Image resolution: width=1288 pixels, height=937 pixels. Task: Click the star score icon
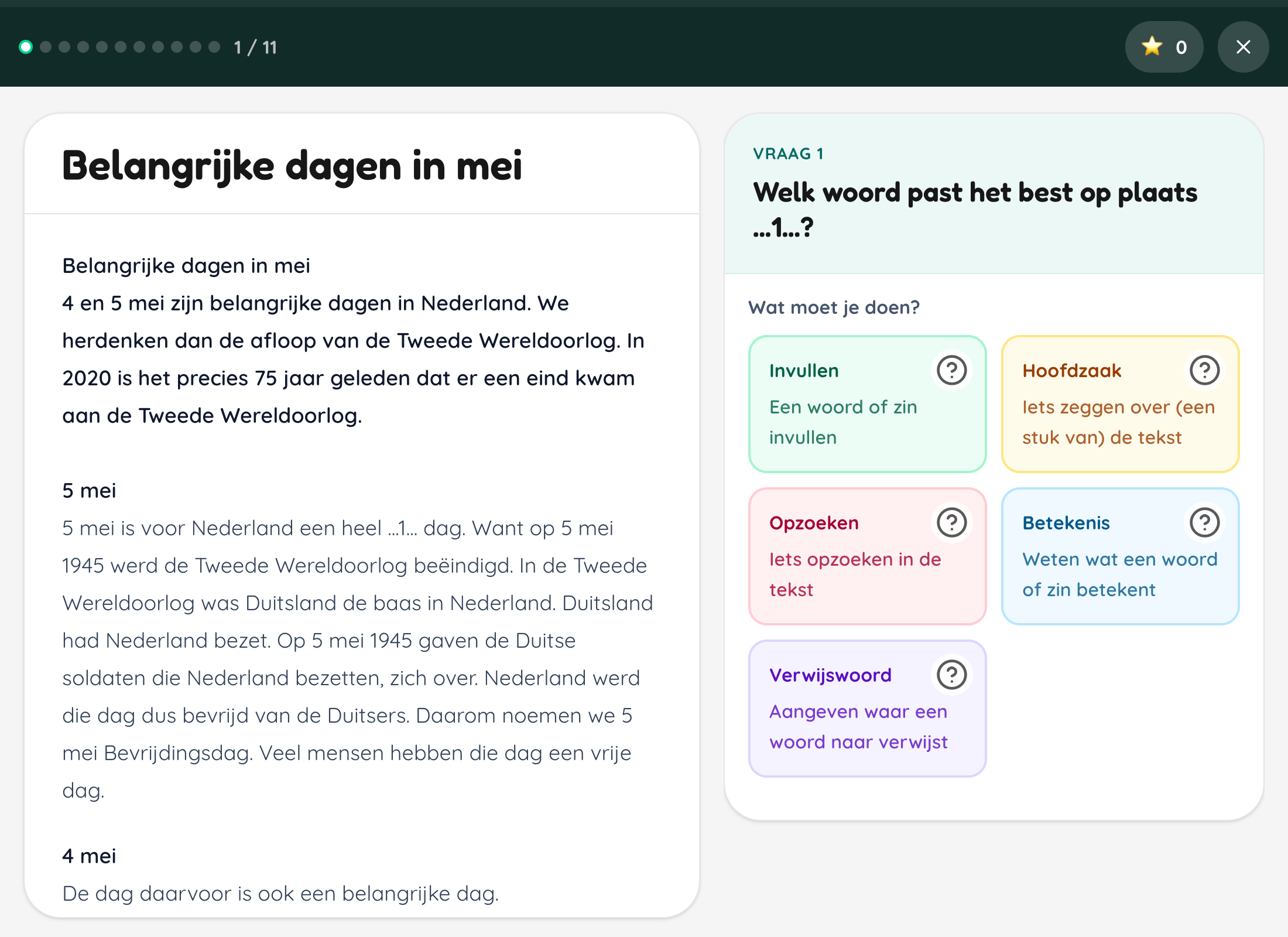coord(1152,46)
